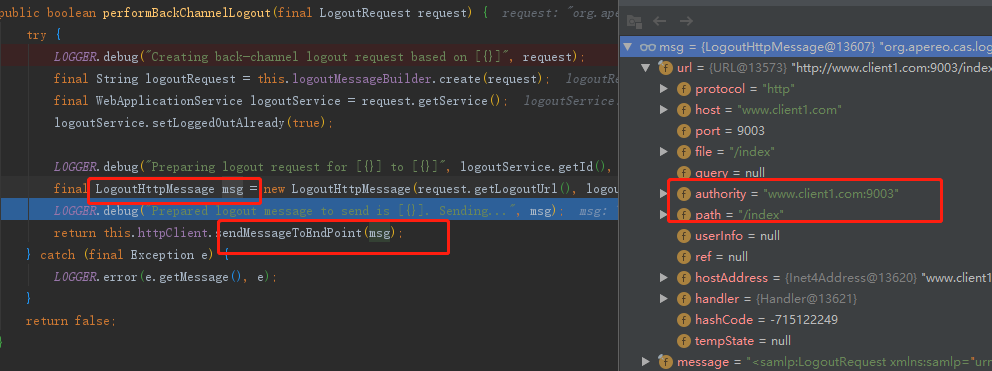992x371 pixels.
Task: Click the "www.client1.com" host value
Action: (x=790, y=110)
